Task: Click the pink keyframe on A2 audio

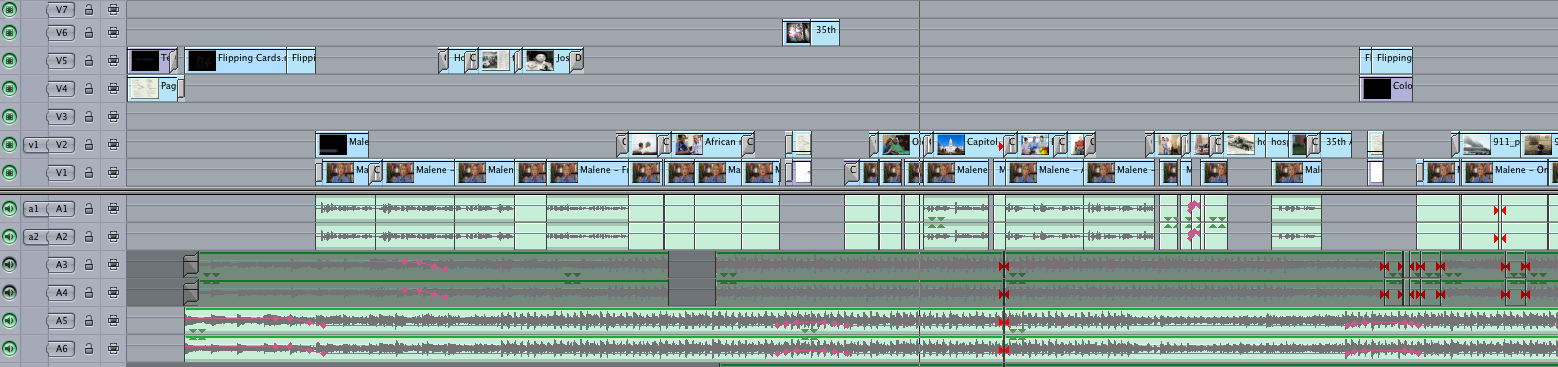Action: tap(1193, 235)
